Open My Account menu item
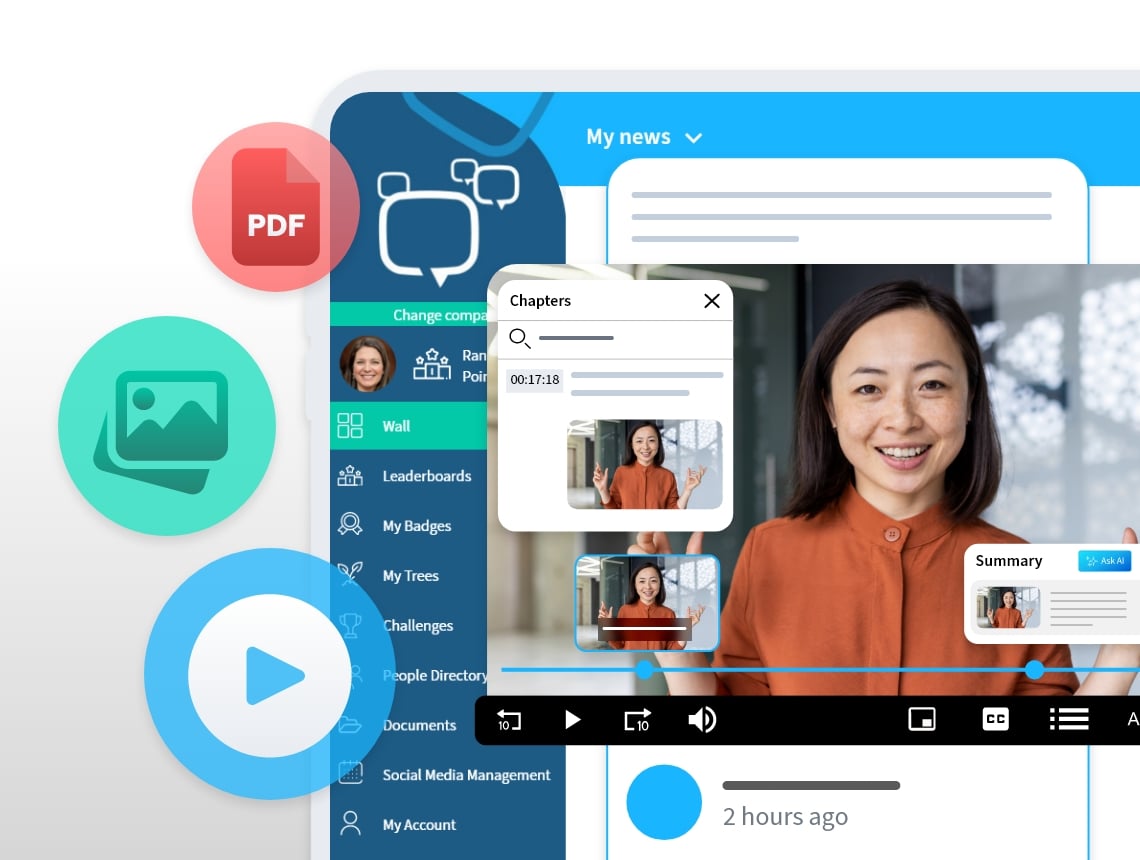 point(419,824)
